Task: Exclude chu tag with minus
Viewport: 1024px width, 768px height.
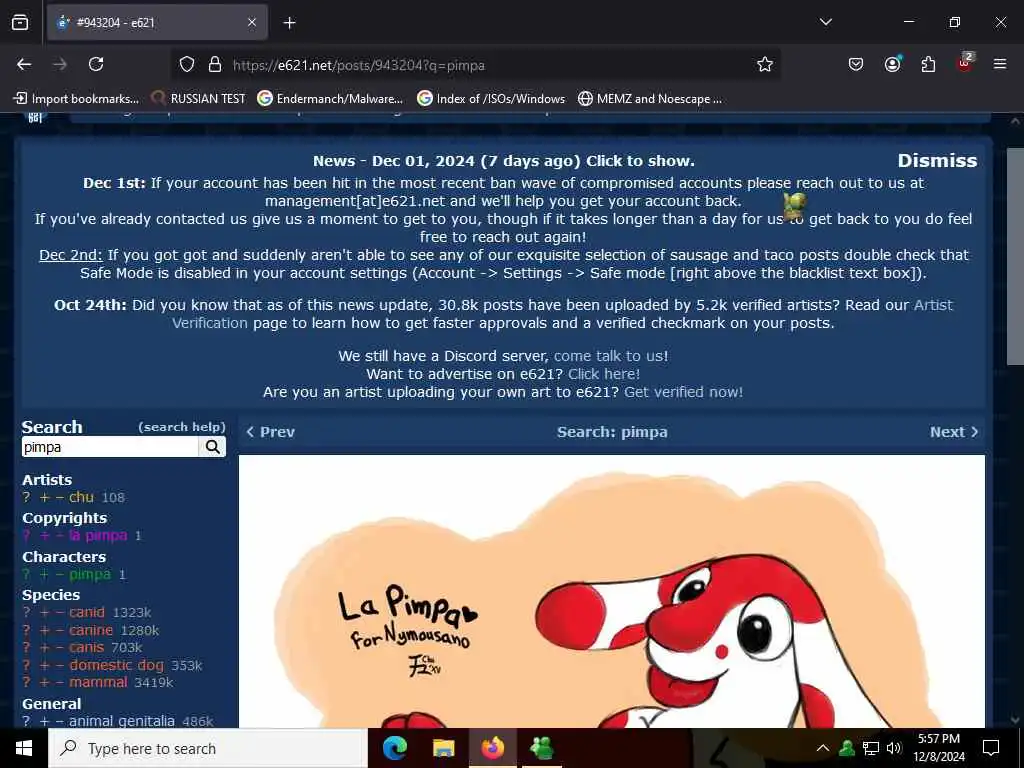Action: (x=59, y=498)
